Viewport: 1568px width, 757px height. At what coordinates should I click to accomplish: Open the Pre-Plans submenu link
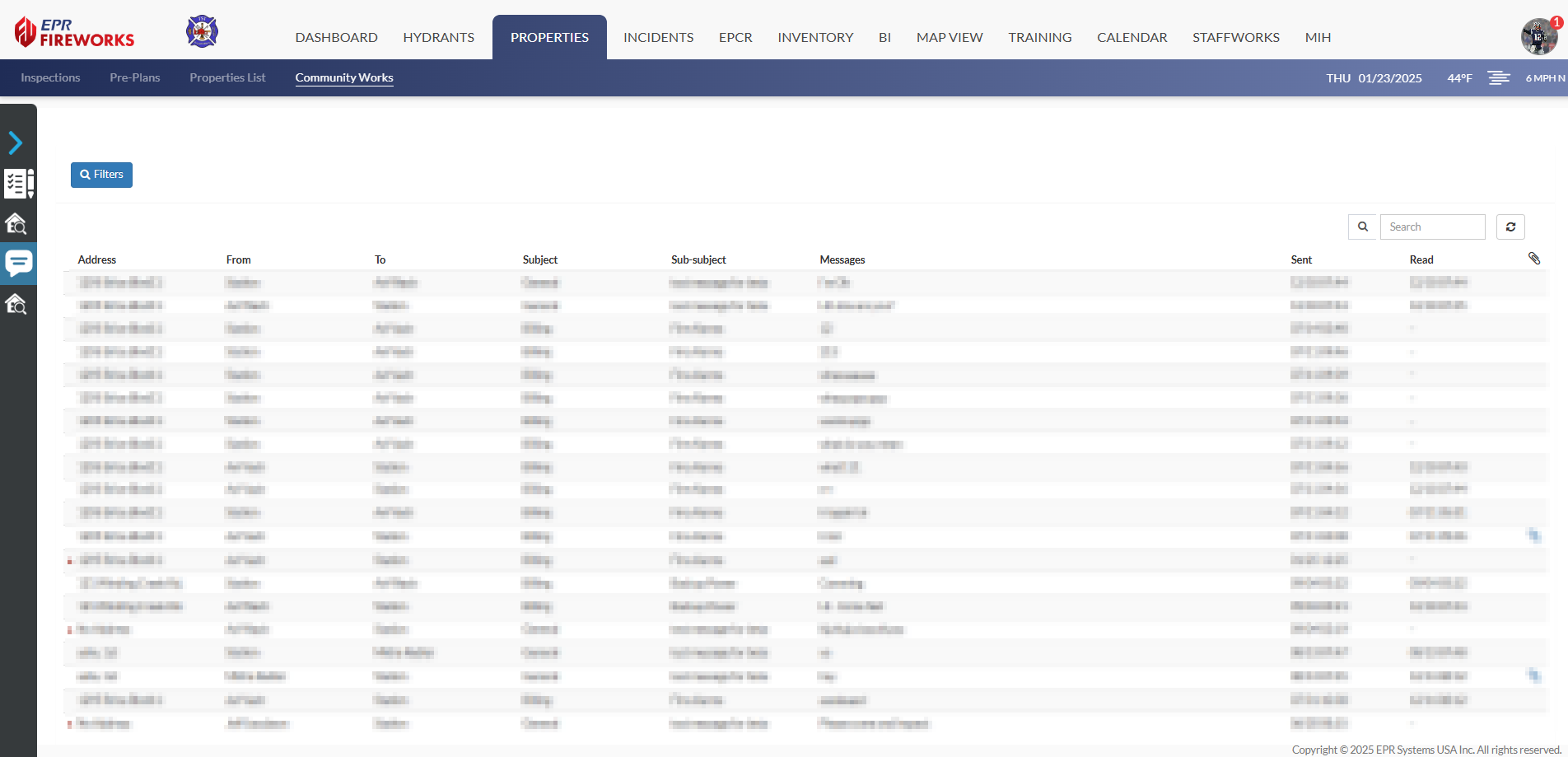tap(134, 78)
